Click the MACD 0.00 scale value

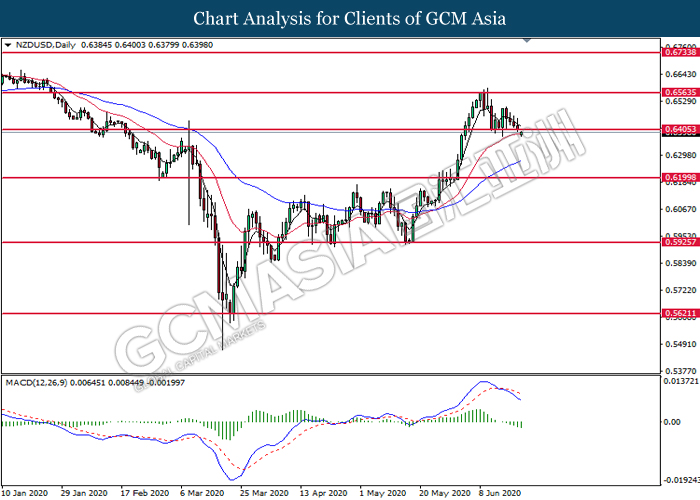(x=672, y=422)
